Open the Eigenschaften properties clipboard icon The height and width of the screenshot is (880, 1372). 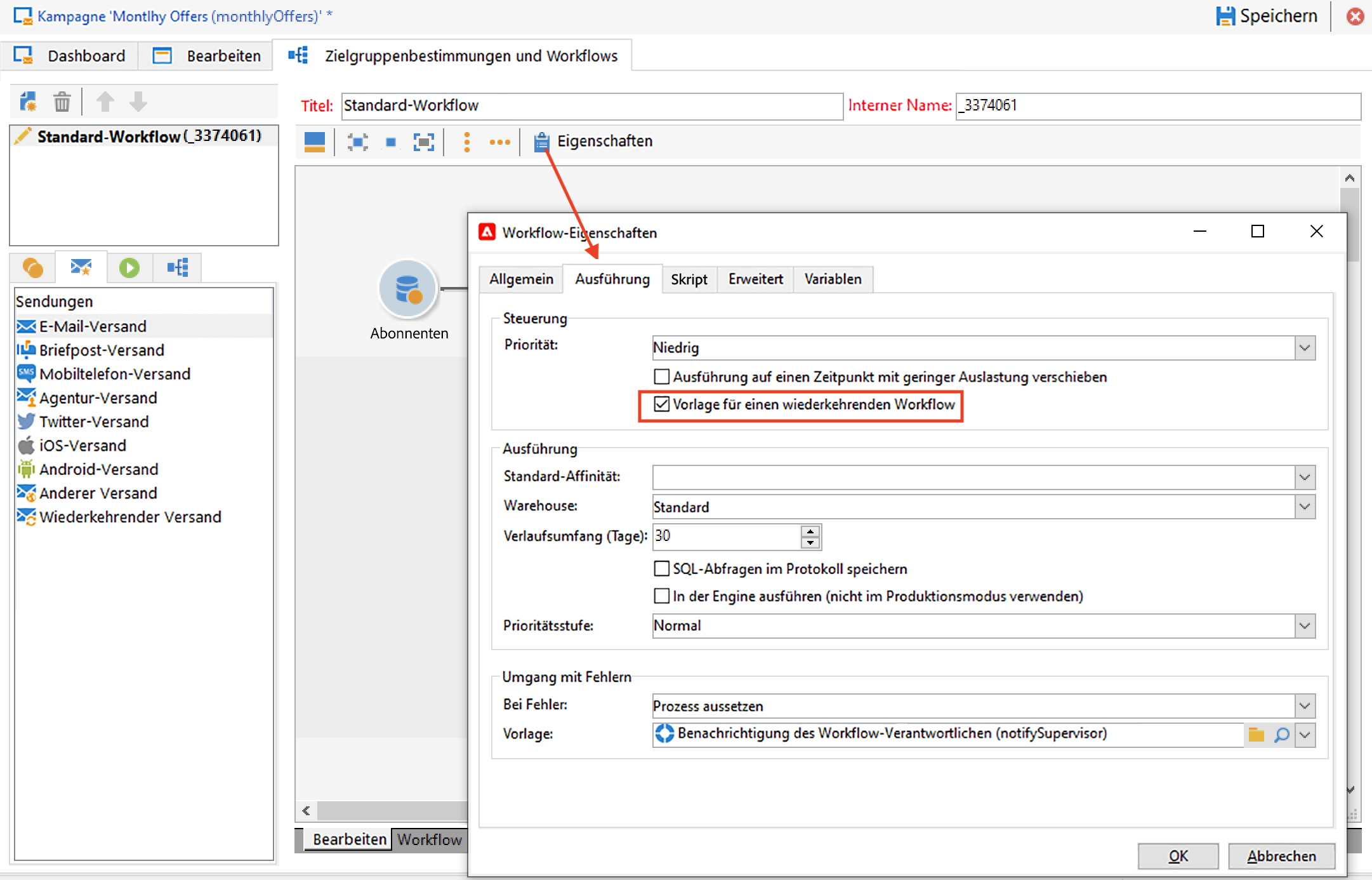(541, 142)
